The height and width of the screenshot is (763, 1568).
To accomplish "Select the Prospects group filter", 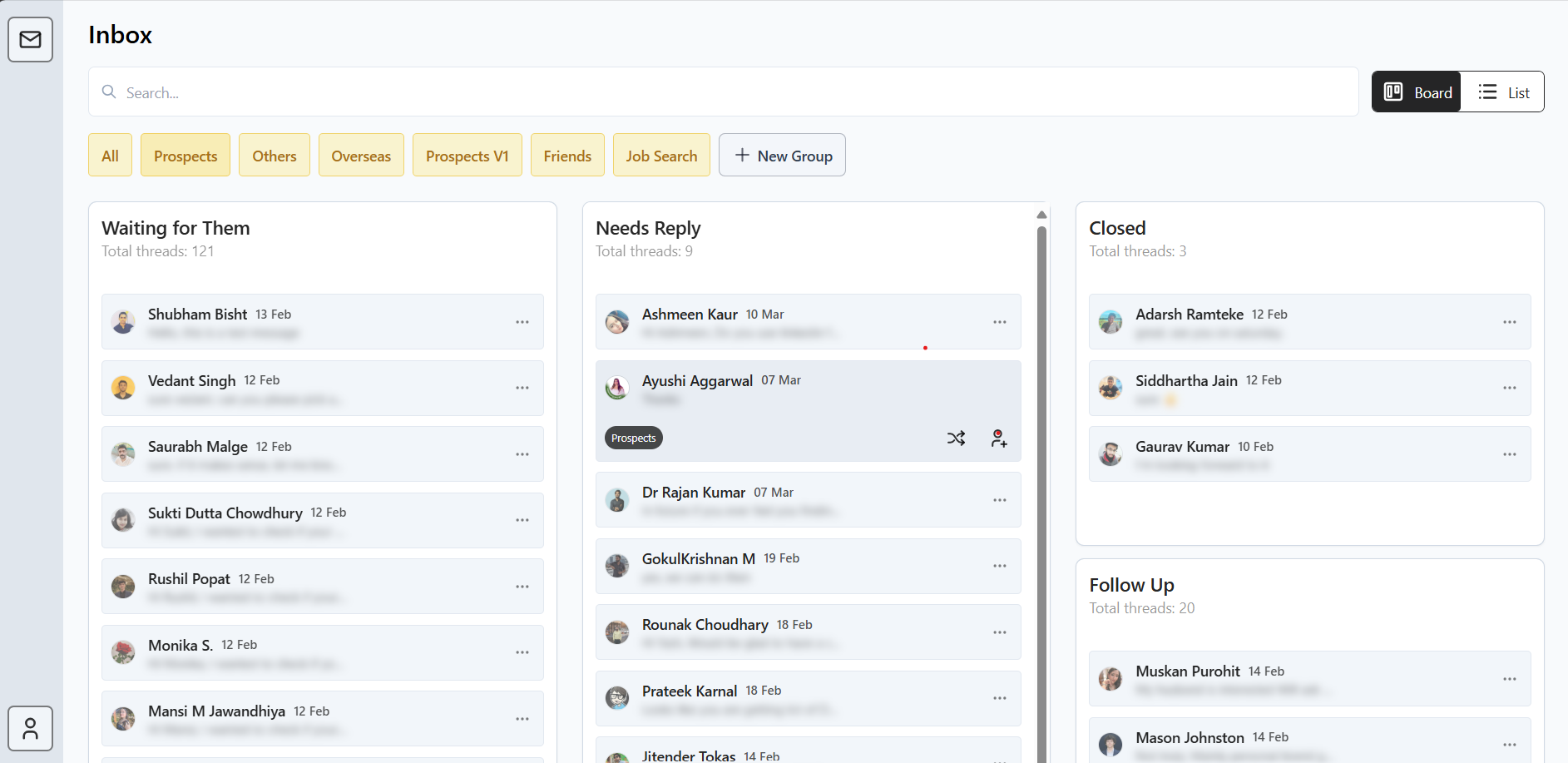I will pos(185,156).
